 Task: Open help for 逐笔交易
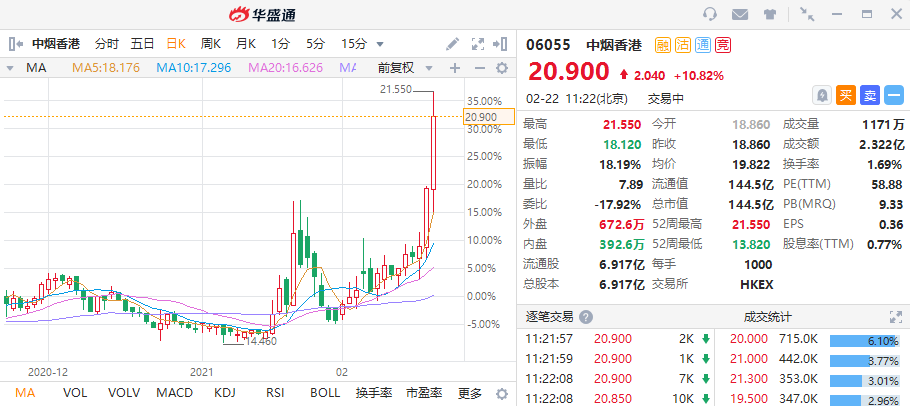click(586, 317)
